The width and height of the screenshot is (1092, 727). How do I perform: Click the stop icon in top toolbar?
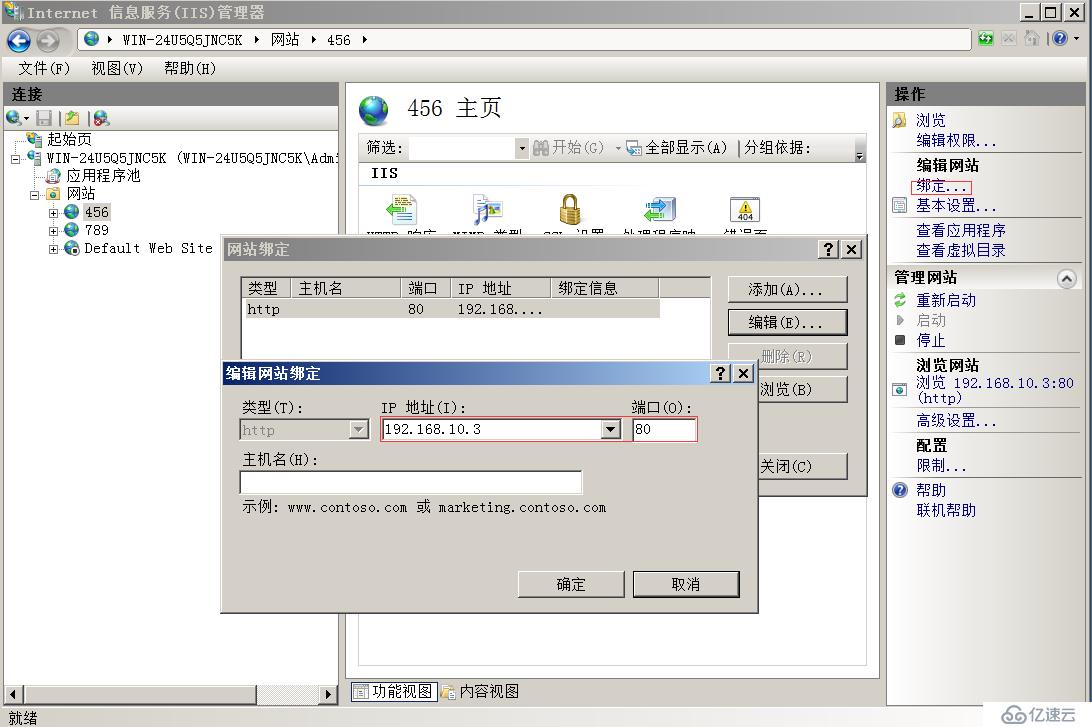(x=1008, y=39)
